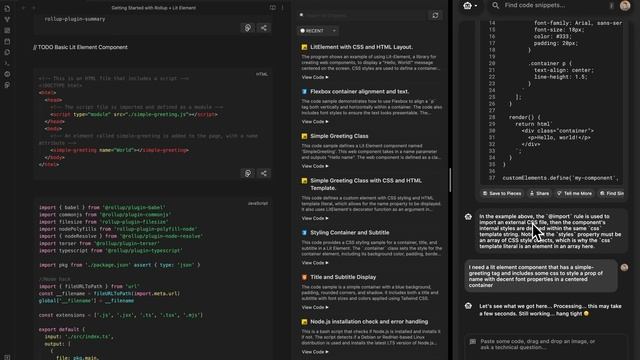Click the Share button under chat code

click(x=539, y=193)
